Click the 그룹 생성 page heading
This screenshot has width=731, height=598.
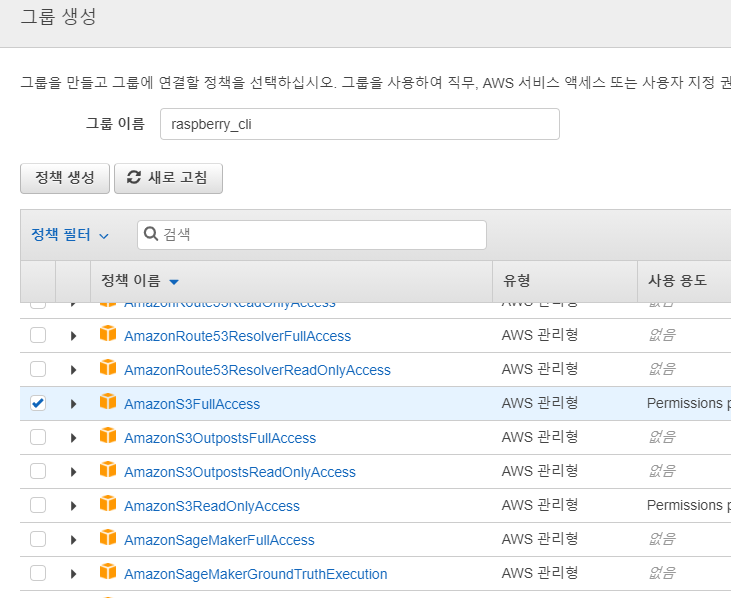(59, 17)
